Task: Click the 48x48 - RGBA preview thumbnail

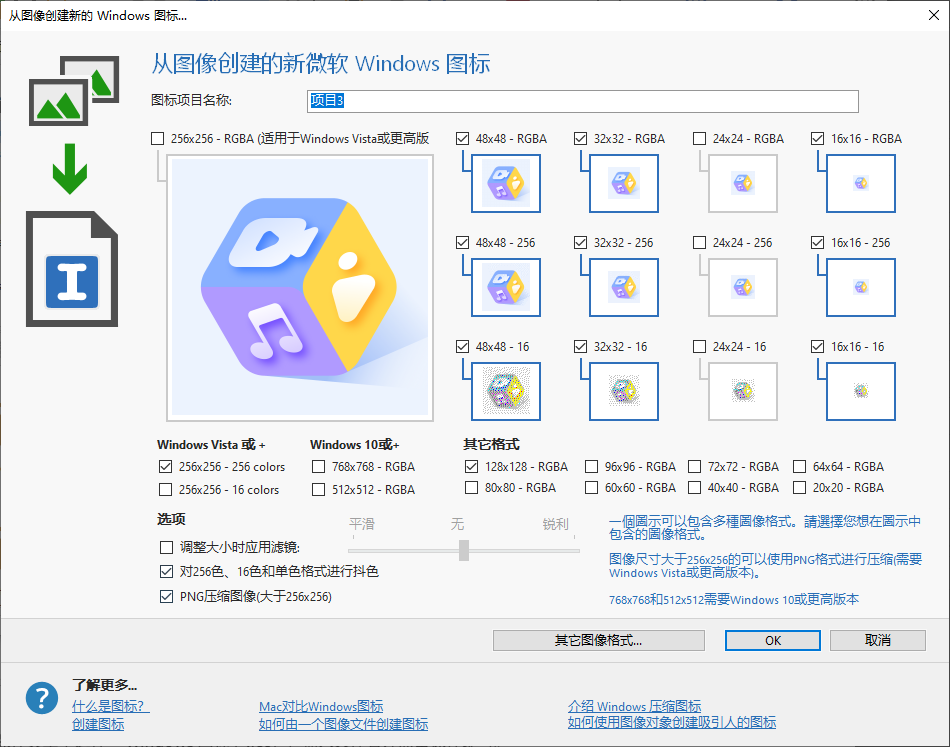Action: click(x=505, y=183)
